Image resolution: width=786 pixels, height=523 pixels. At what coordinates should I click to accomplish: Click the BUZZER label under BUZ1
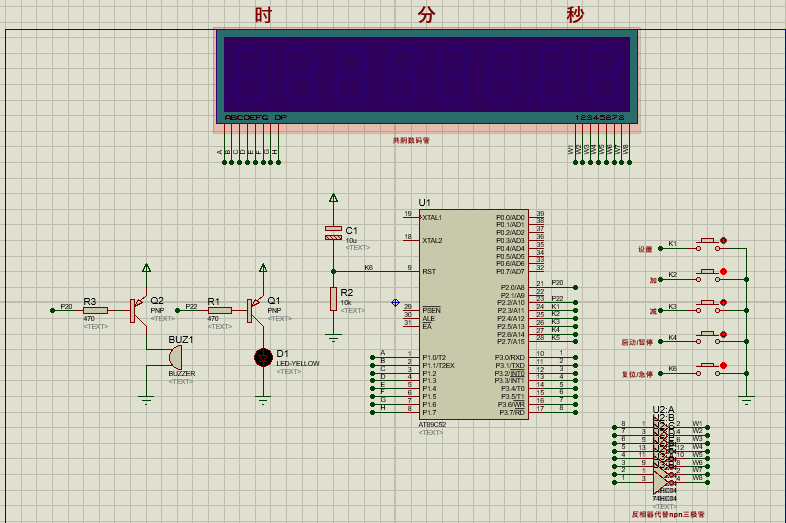[x=181, y=374]
